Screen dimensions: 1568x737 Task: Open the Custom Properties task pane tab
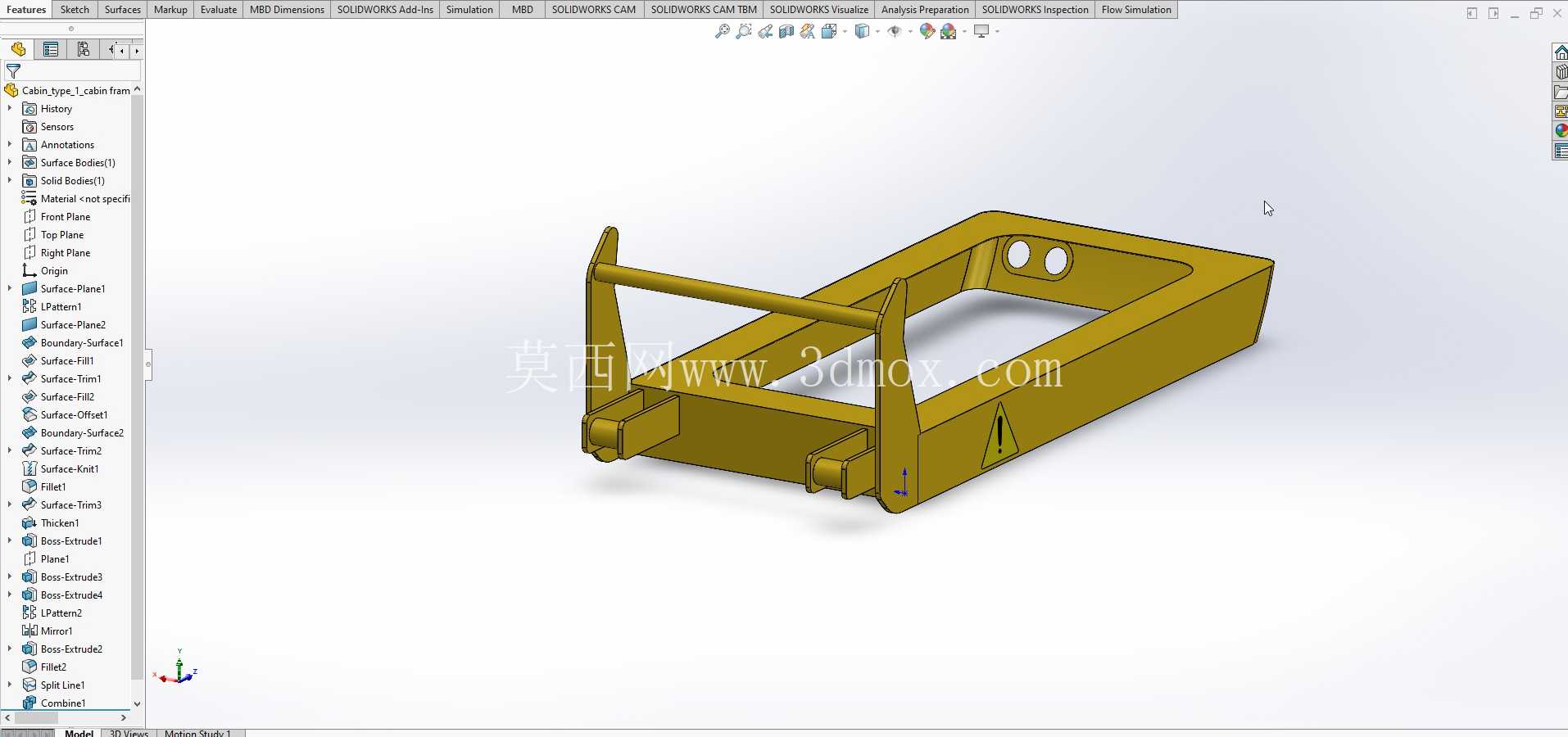(x=1561, y=151)
